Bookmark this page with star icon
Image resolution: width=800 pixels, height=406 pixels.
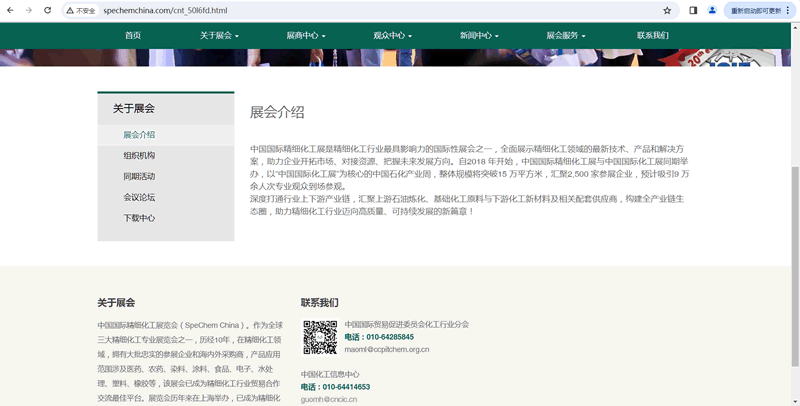667,10
